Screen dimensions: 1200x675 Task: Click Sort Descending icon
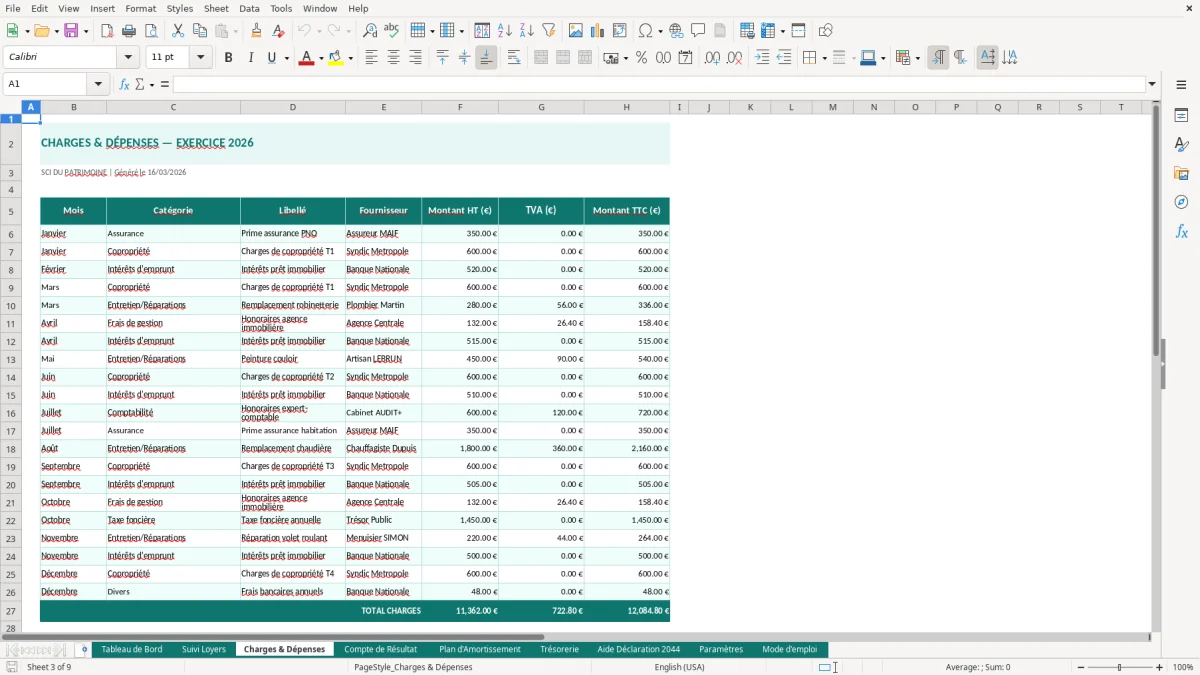[527, 31]
